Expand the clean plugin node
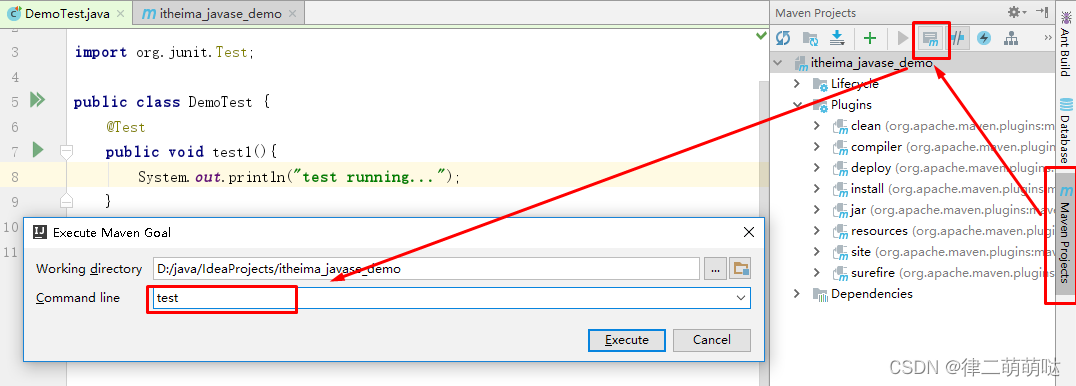Viewport: 1076px width, 386px height. coord(817,126)
